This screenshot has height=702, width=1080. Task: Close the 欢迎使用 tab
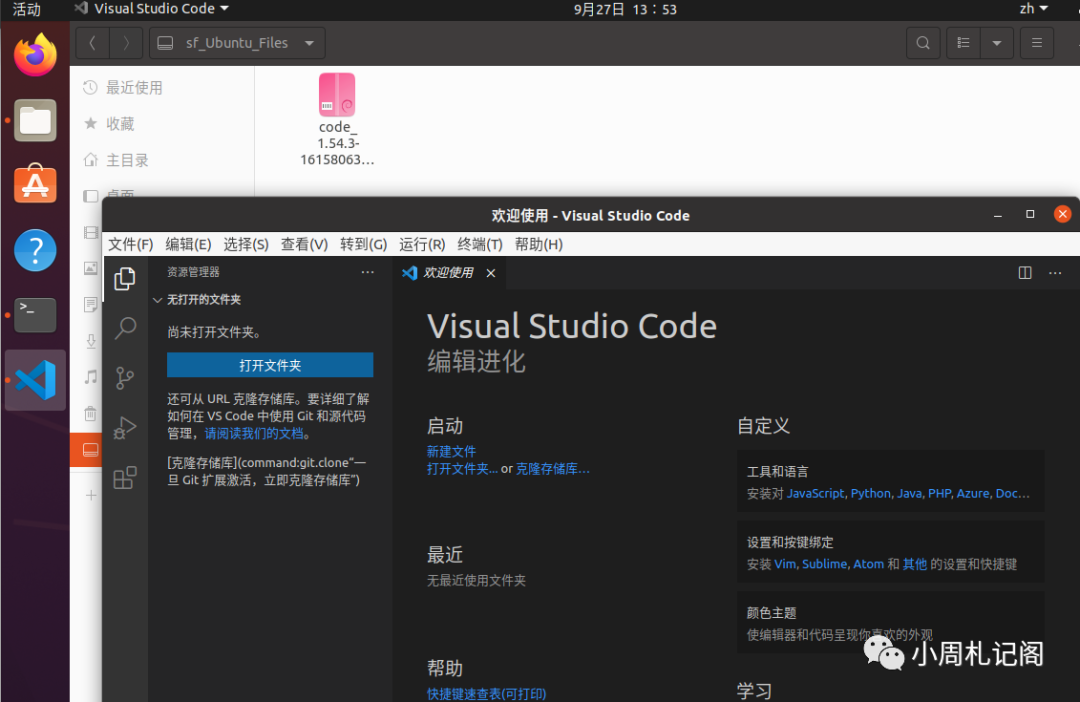490,273
